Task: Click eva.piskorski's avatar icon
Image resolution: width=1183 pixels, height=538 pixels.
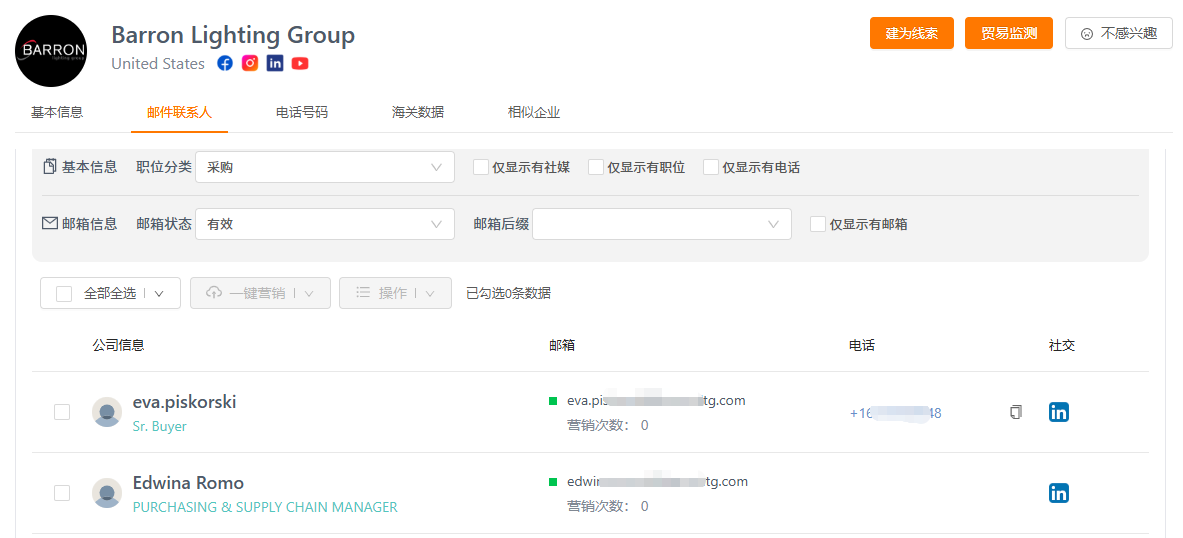Action: [x=107, y=412]
